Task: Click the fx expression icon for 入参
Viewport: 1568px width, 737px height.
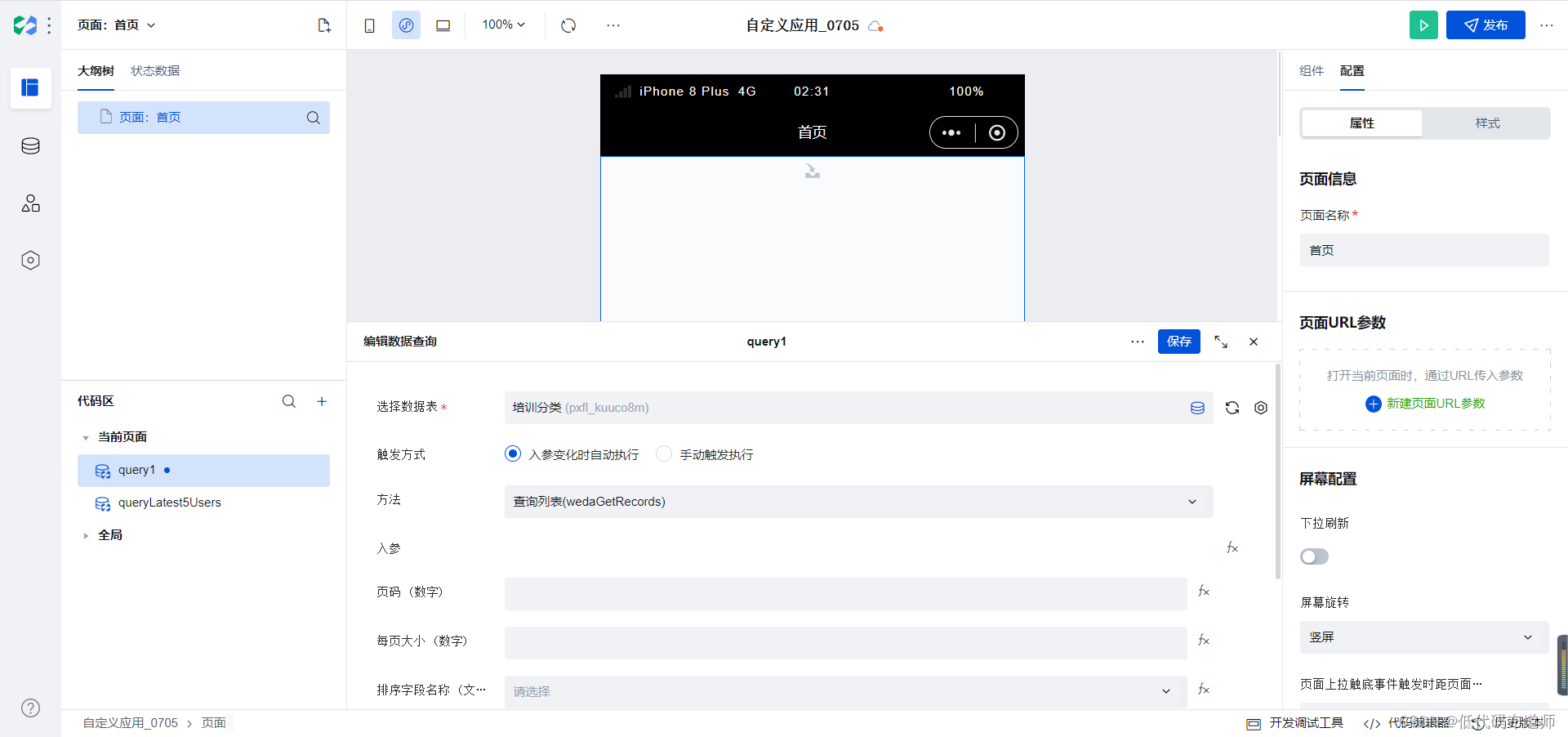Action: [1232, 547]
